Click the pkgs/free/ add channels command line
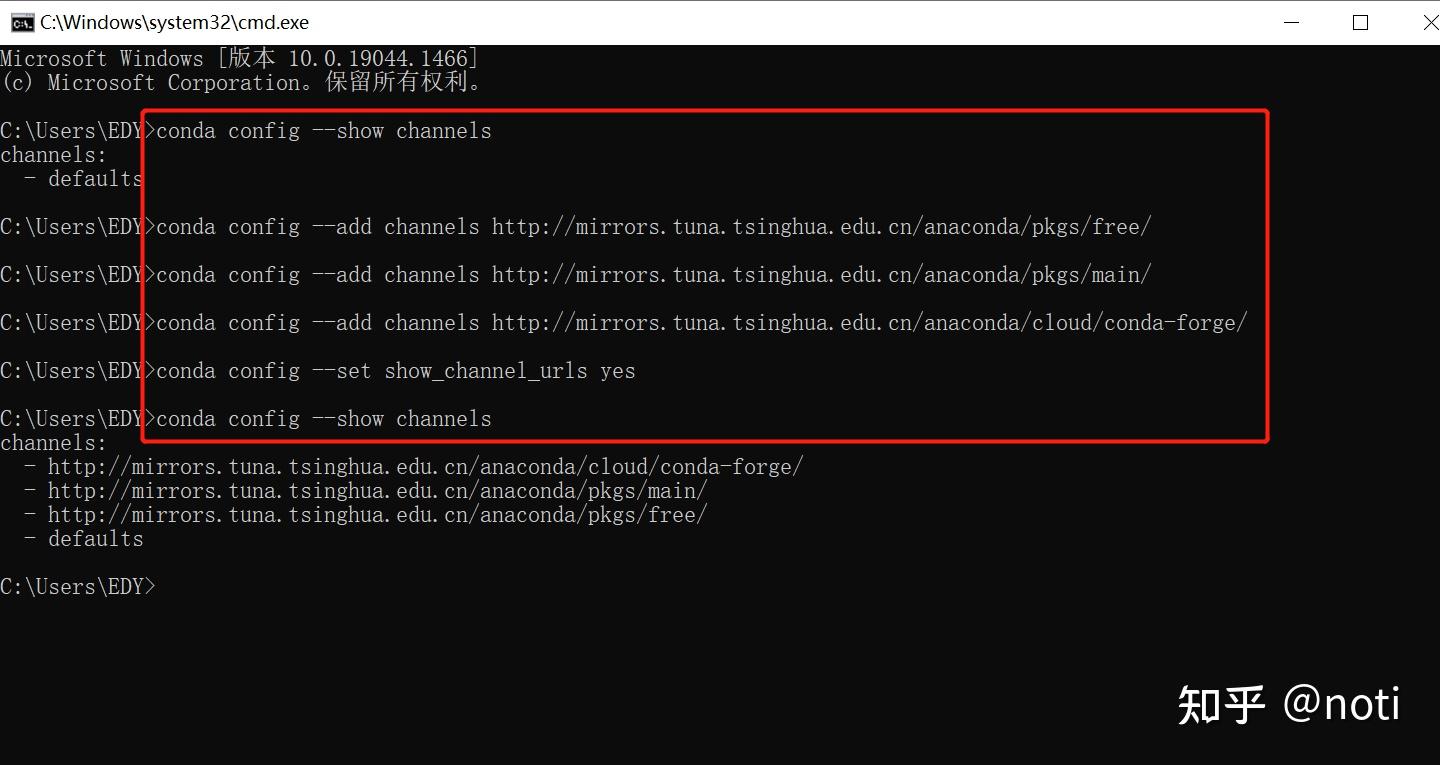The width and height of the screenshot is (1440, 765). 653,227
